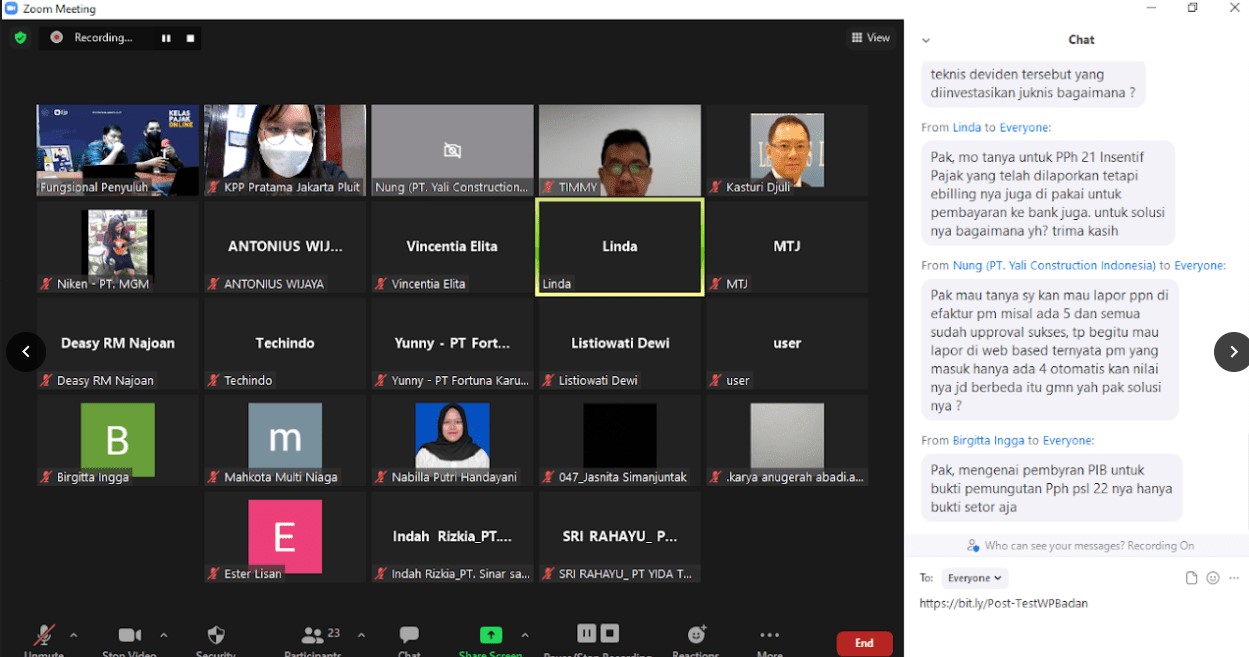Collapse the Chat panel chevron
Image resolution: width=1249 pixels, height=657 pixels.
[926, 40]
